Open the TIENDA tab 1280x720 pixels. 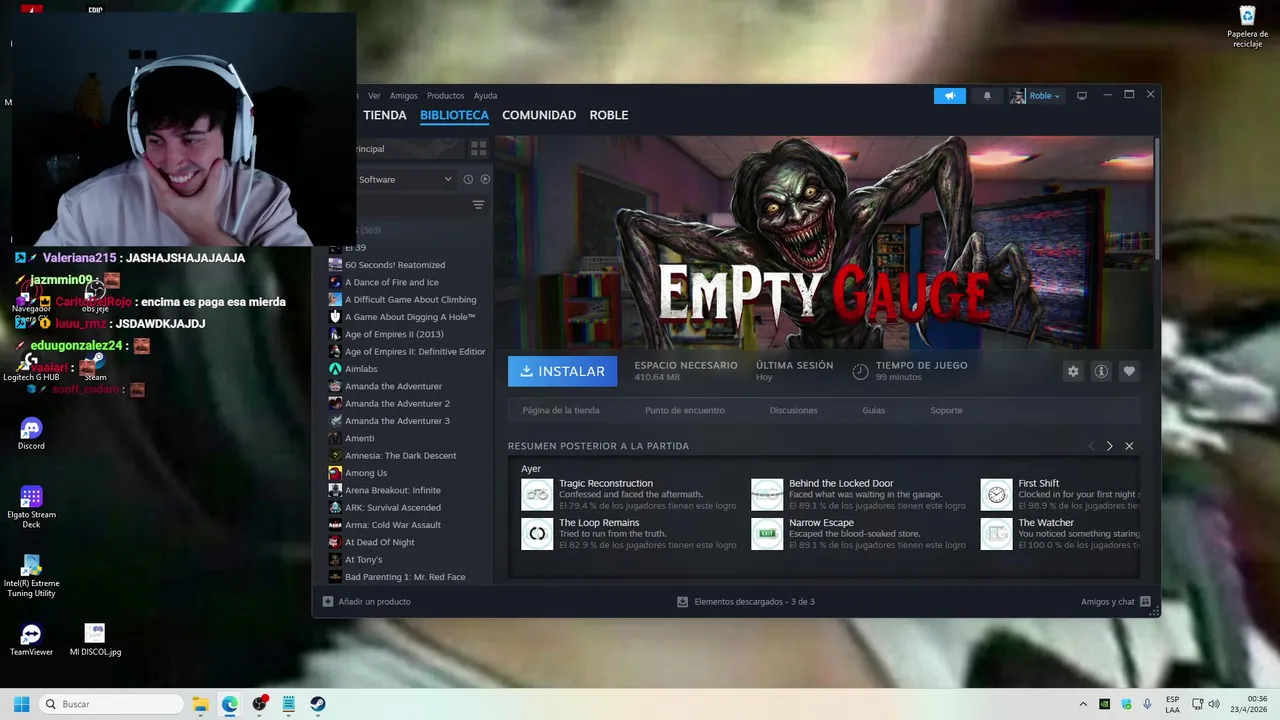tap(385, 115)
